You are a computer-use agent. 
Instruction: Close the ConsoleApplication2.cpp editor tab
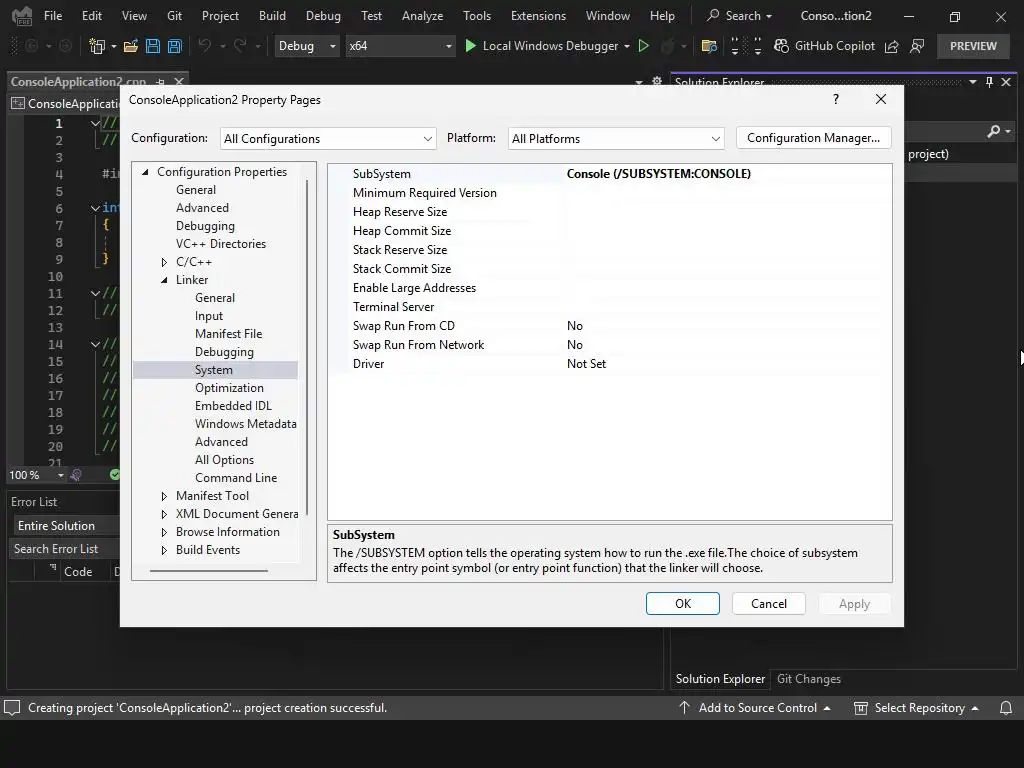click(x=179, y=82)
